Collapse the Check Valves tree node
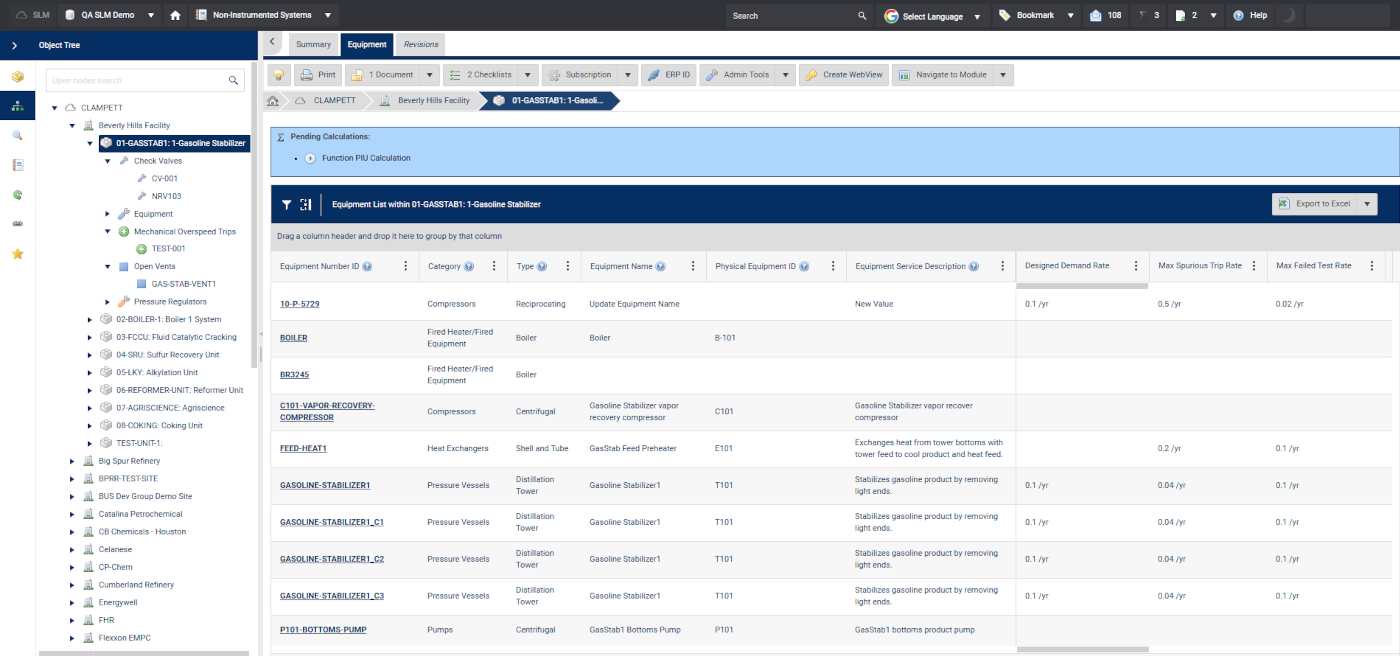1400x656 pixels. point(108,161)
